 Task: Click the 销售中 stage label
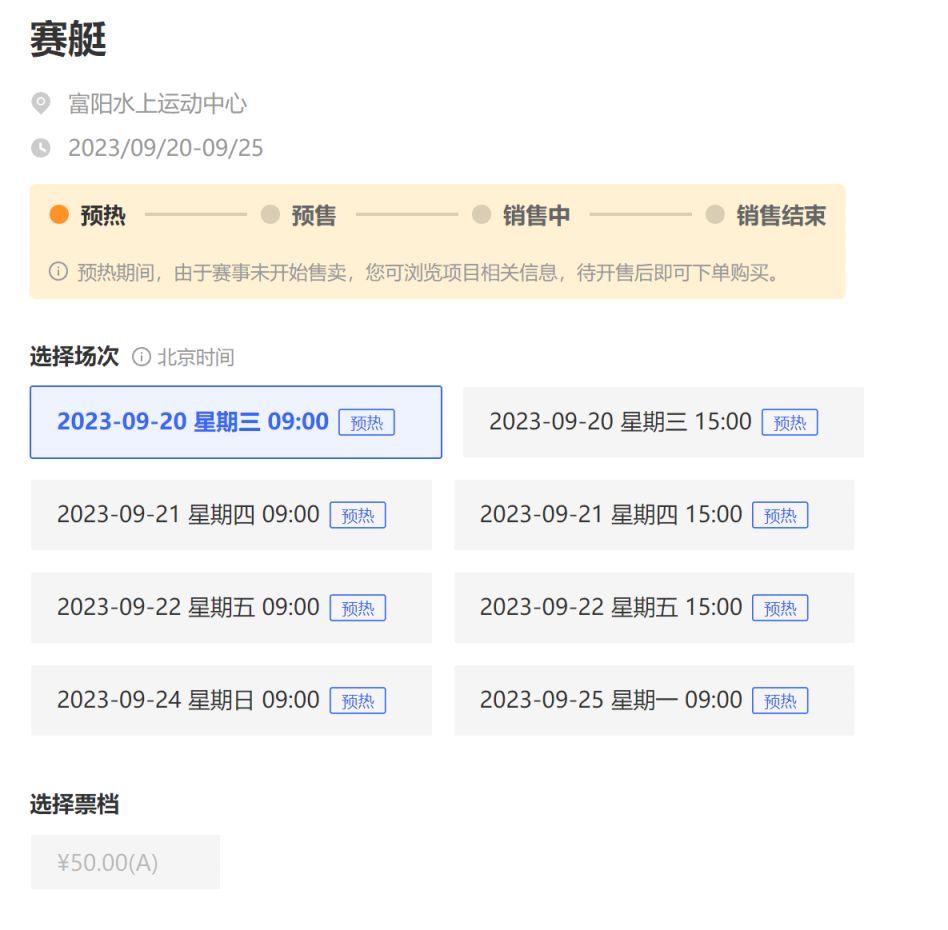(536, 215)
